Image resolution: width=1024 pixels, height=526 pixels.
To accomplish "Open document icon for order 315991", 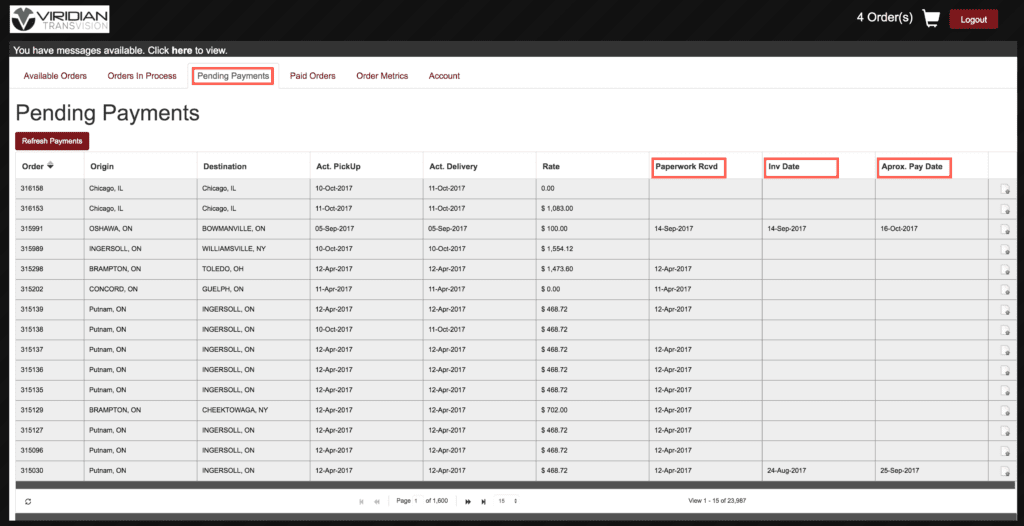I will coord(1005,229).
